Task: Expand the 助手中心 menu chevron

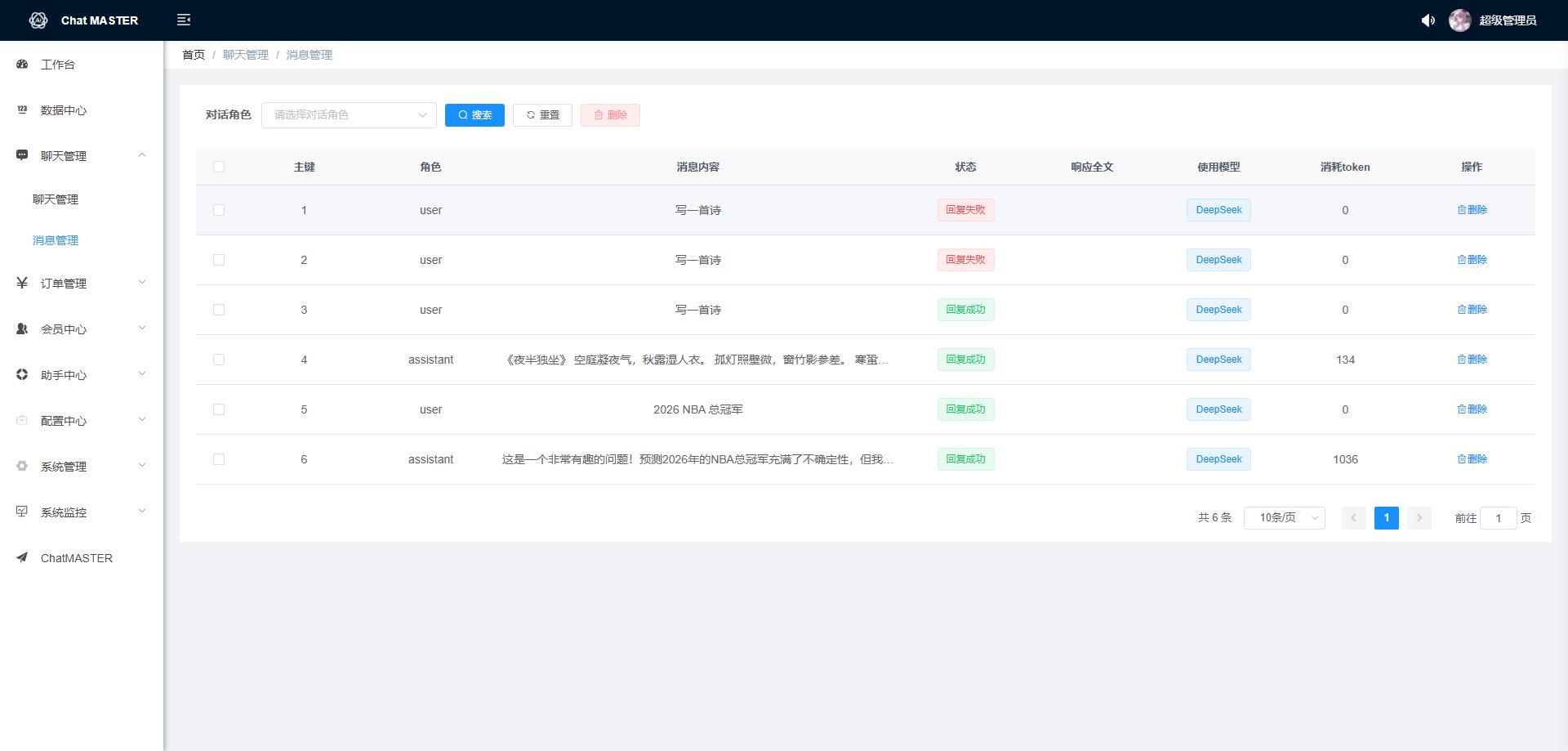Action: pos(142,374)
